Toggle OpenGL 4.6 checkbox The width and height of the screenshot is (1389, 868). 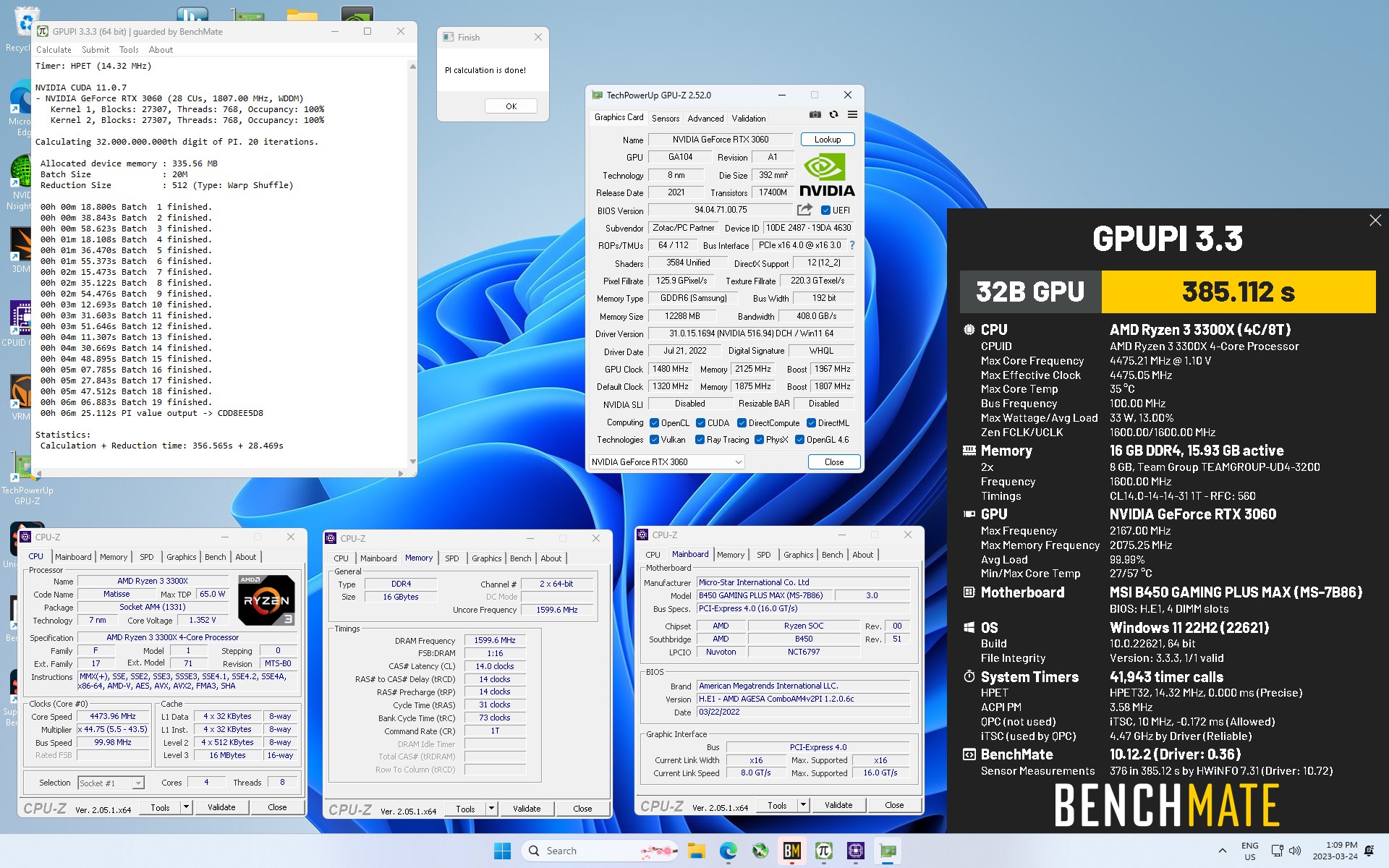click(799, 440)
